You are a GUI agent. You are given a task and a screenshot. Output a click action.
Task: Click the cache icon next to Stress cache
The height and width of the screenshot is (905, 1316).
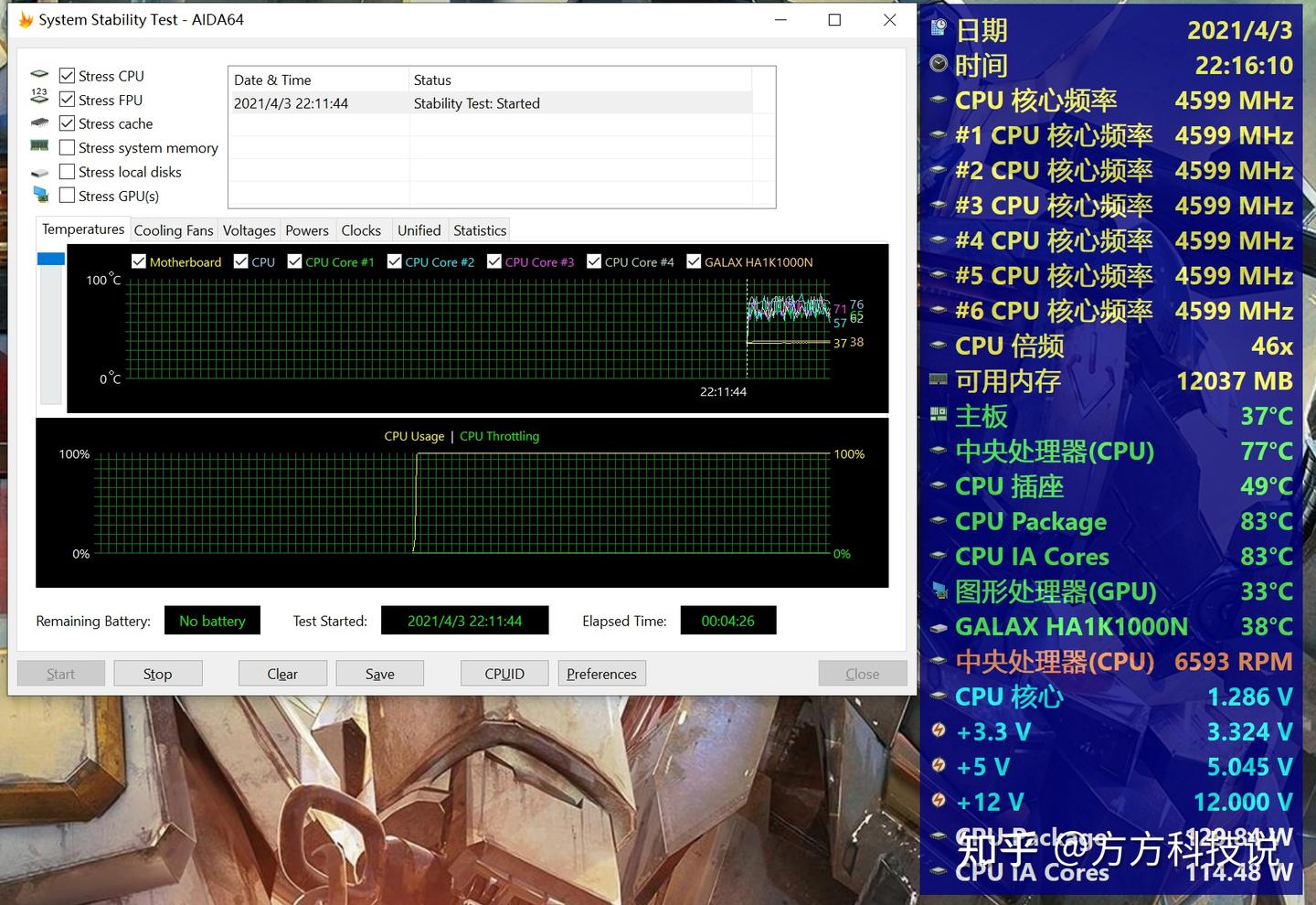click(39, 122)
